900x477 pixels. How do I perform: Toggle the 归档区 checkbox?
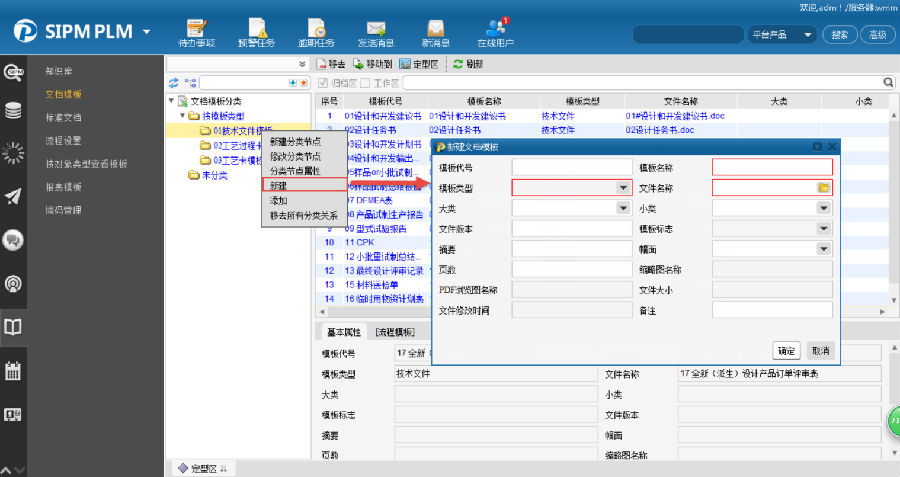pos(323,82)
